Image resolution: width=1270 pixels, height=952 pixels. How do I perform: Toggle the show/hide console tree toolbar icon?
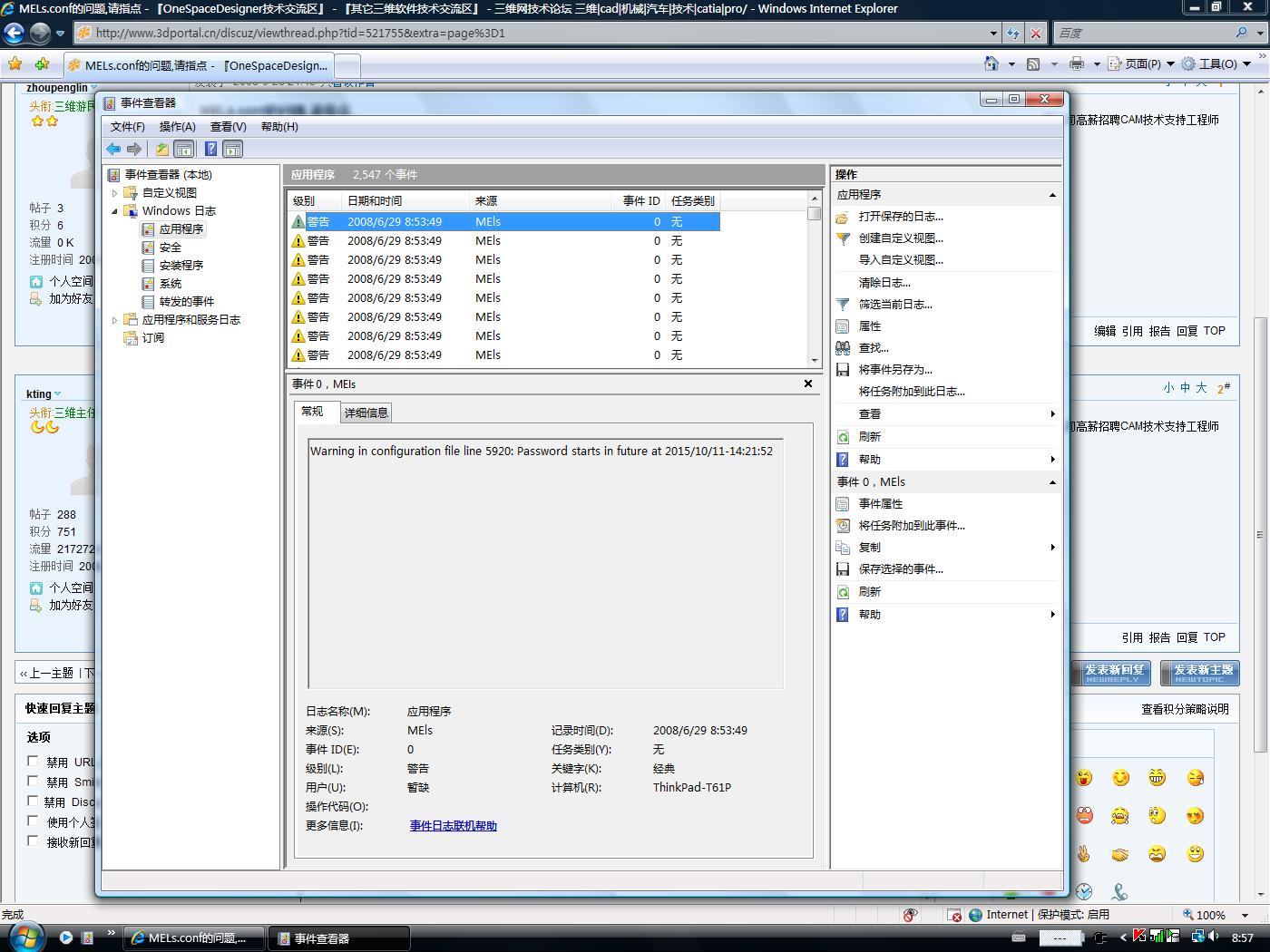183,149
